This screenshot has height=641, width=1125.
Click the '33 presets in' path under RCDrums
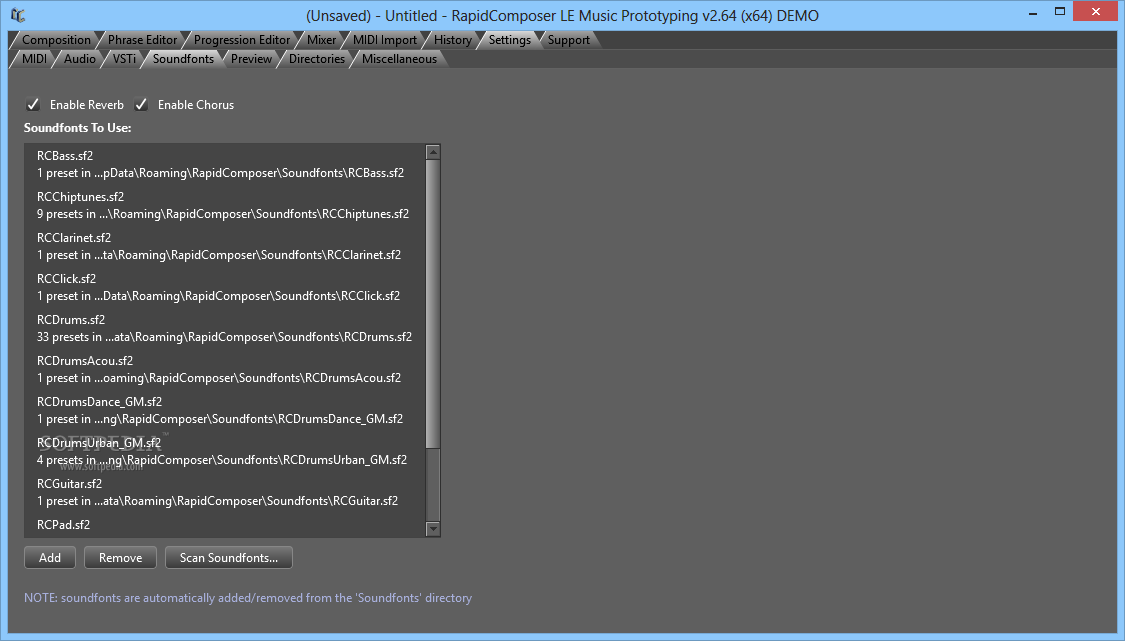[224, 337]
